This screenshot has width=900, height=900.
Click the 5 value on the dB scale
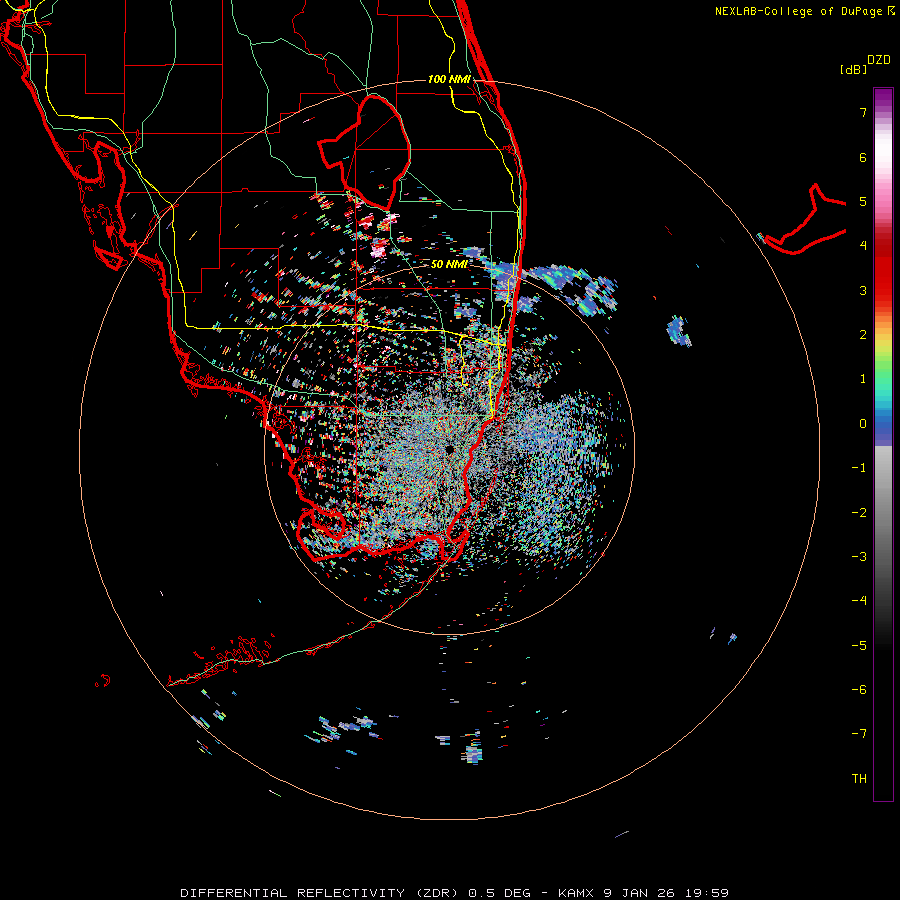point(863,201)
